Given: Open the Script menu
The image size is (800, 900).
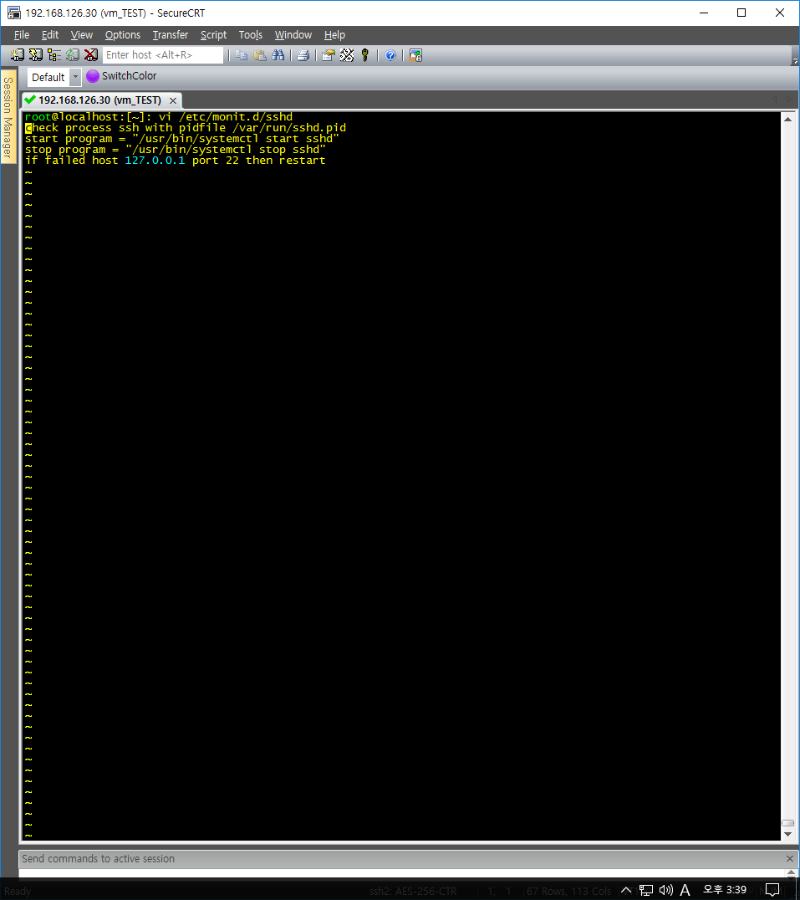Looking at the screenshot, I should 213,35.
